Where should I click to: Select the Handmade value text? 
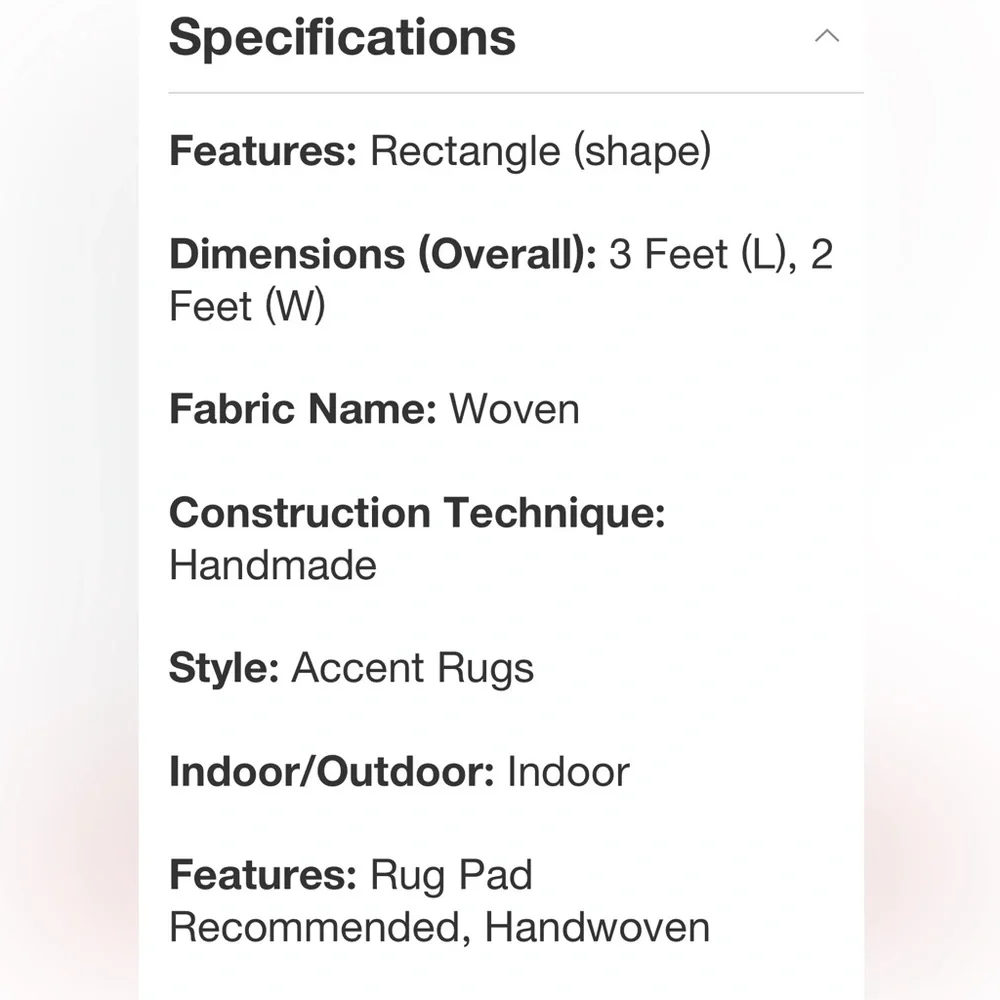coord(273,565)
